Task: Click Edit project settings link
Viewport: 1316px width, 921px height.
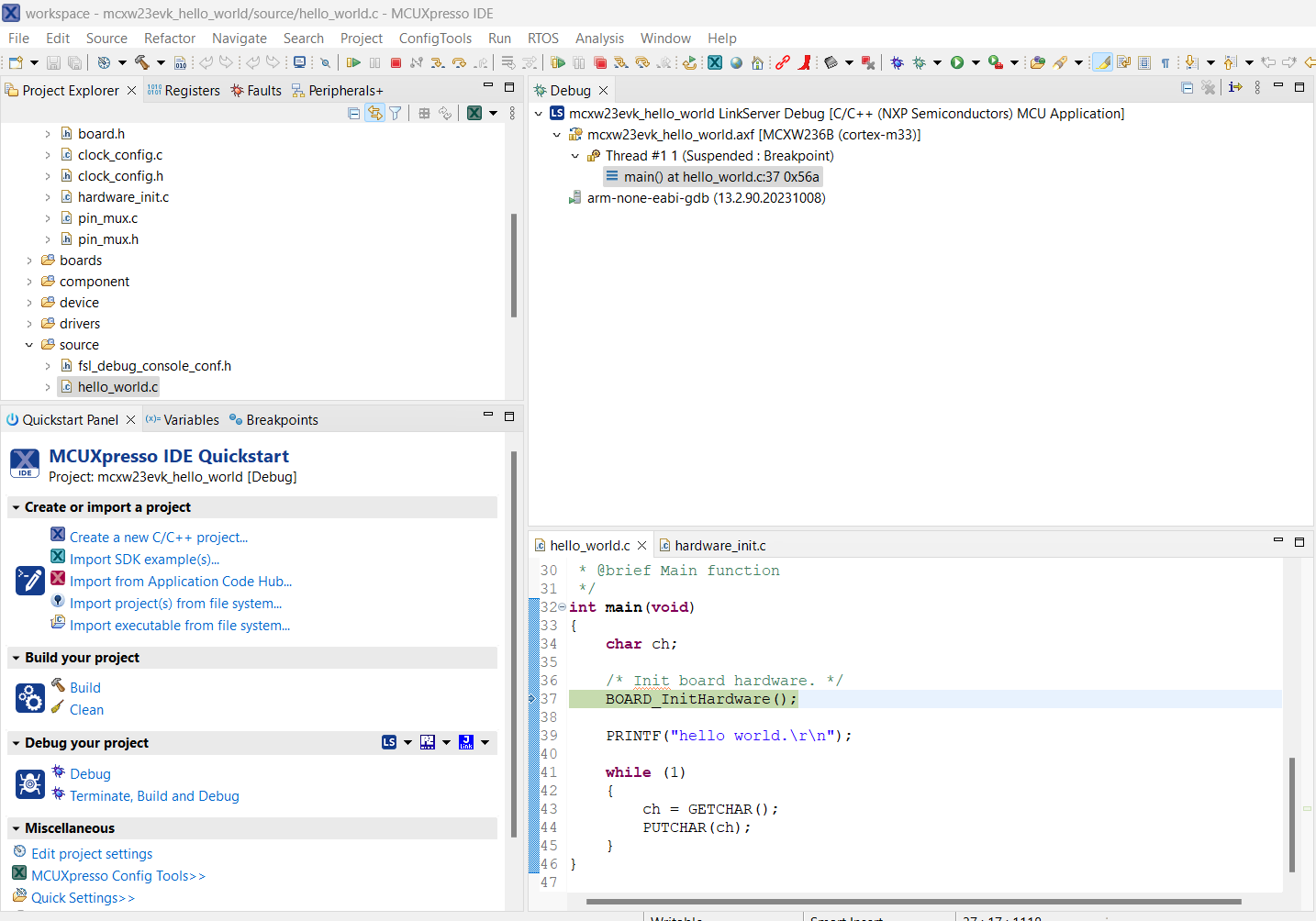Action: coord(92,854)
